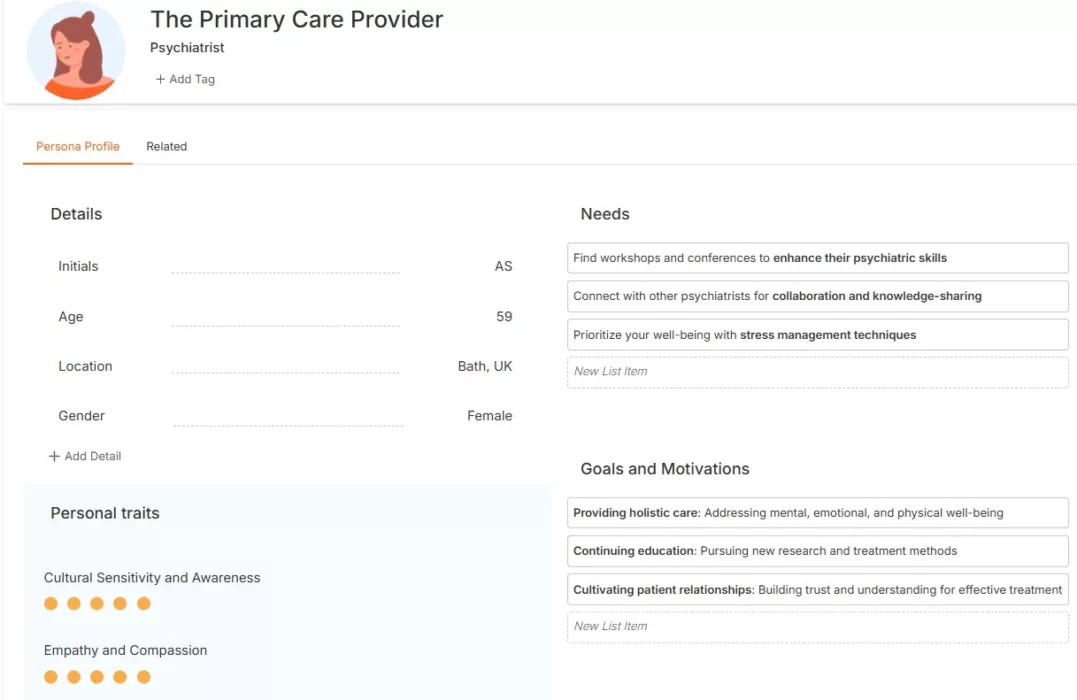Switch to the Related tab
1077x700 pixels.
pyautogui.click(x=166, y=146)
